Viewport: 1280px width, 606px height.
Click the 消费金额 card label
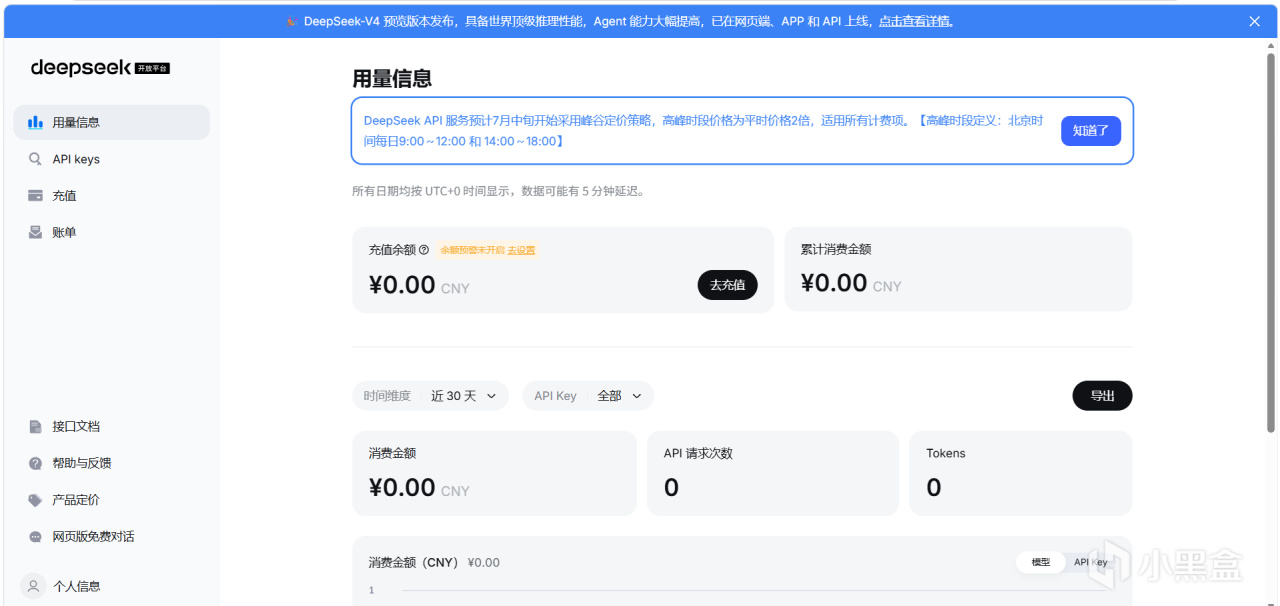(x=392, y=453)
